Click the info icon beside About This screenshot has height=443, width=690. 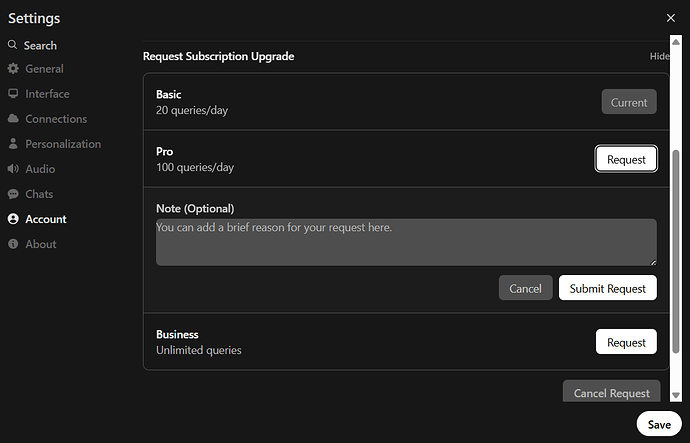[13, 244]
